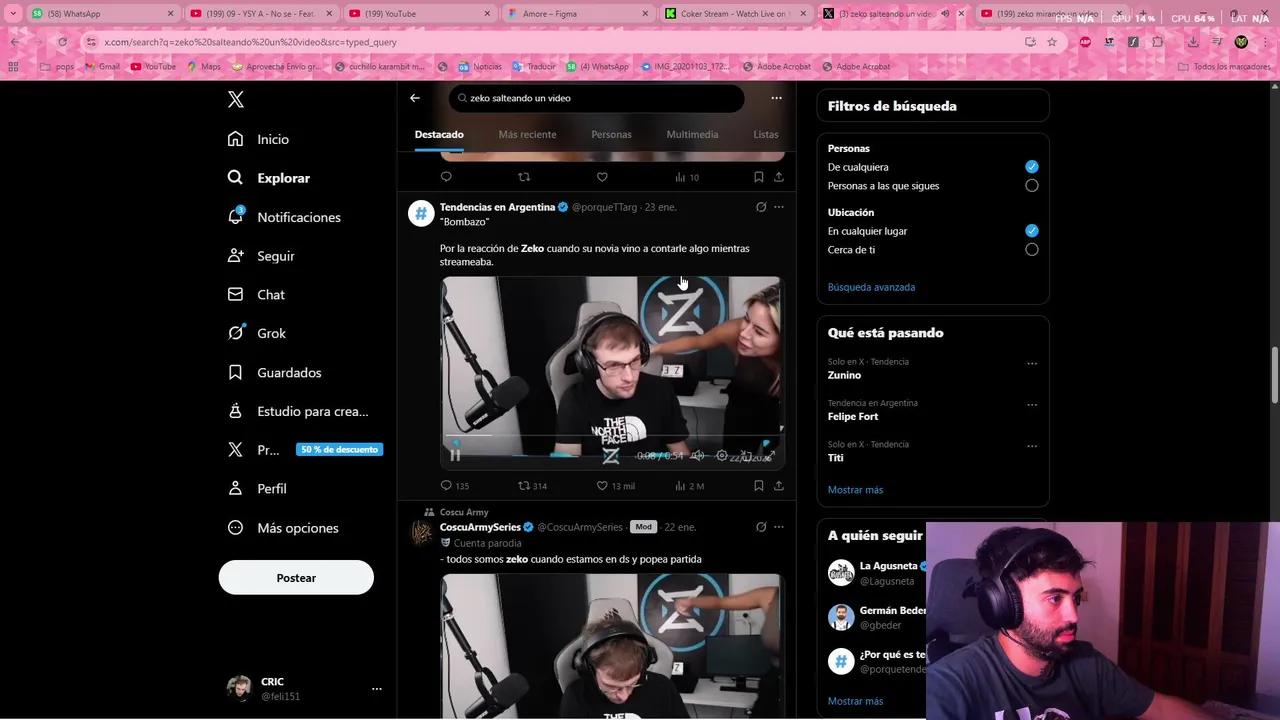The width and height of the screenshot is (1280, 720).
Task: Open search options three-dot menu
Action: (x=776, y=98)
